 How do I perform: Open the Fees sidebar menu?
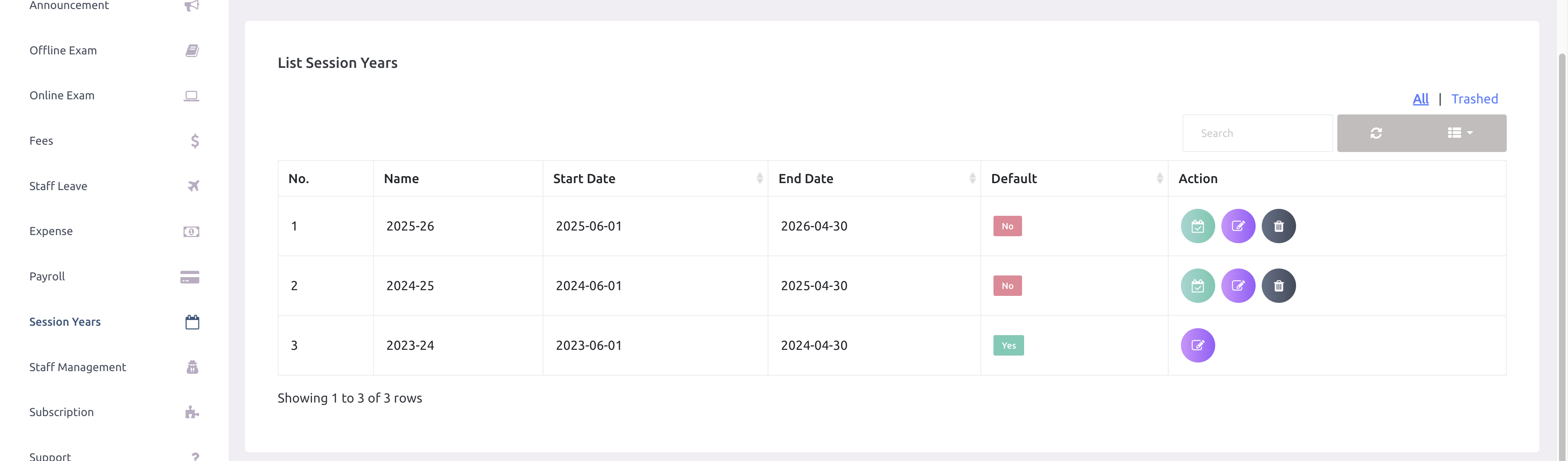[41, 141]
